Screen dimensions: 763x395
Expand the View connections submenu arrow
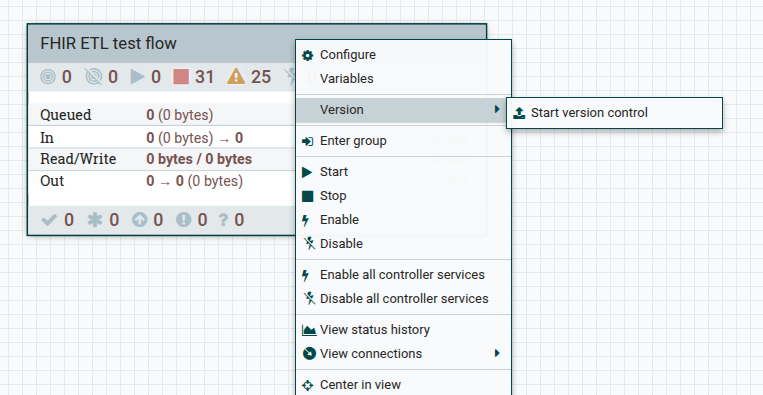click(497, 353)
